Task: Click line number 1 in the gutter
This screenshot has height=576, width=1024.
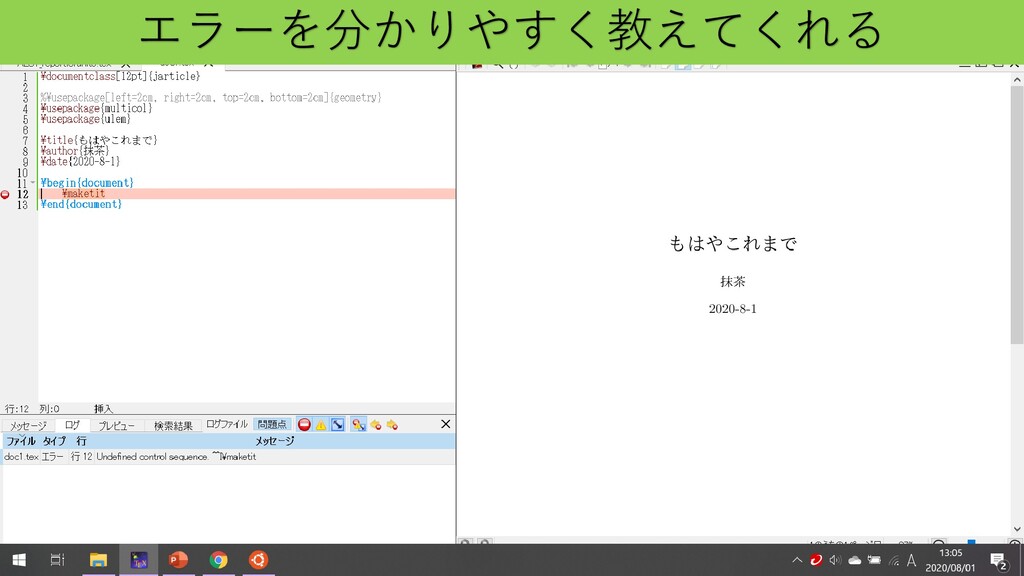Action: (25, 76)
